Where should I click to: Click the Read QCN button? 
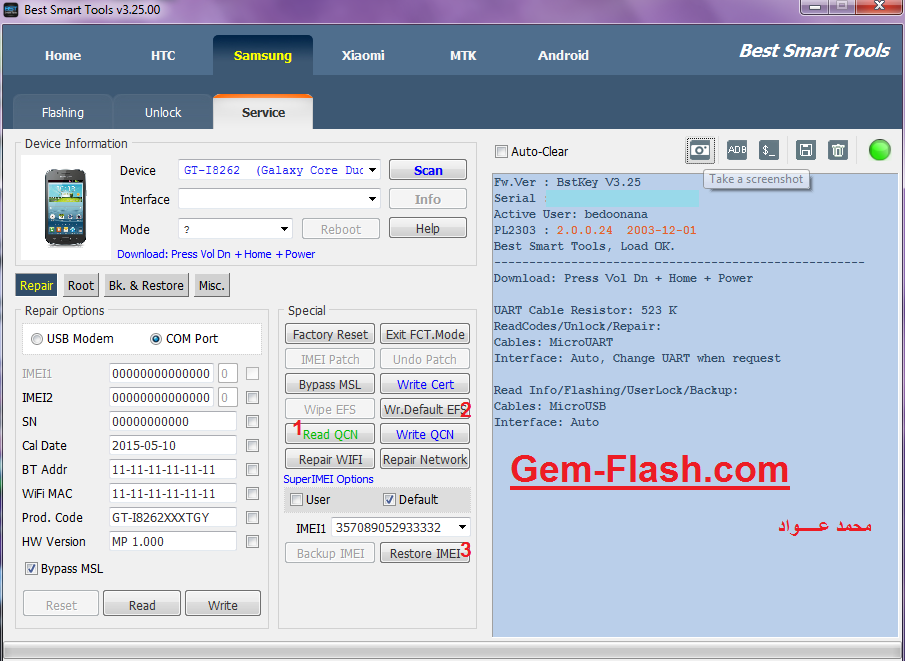click(x=330, y=434)
